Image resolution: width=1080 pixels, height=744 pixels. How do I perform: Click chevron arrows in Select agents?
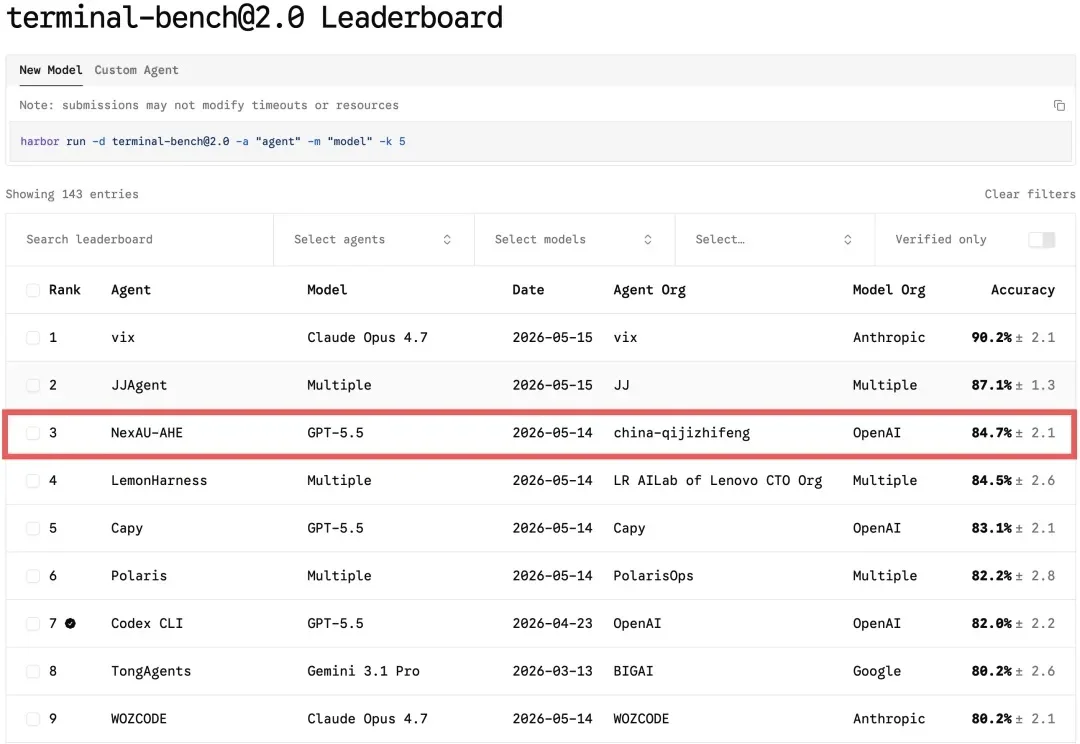pyautogui.click(x=447, y=240)
